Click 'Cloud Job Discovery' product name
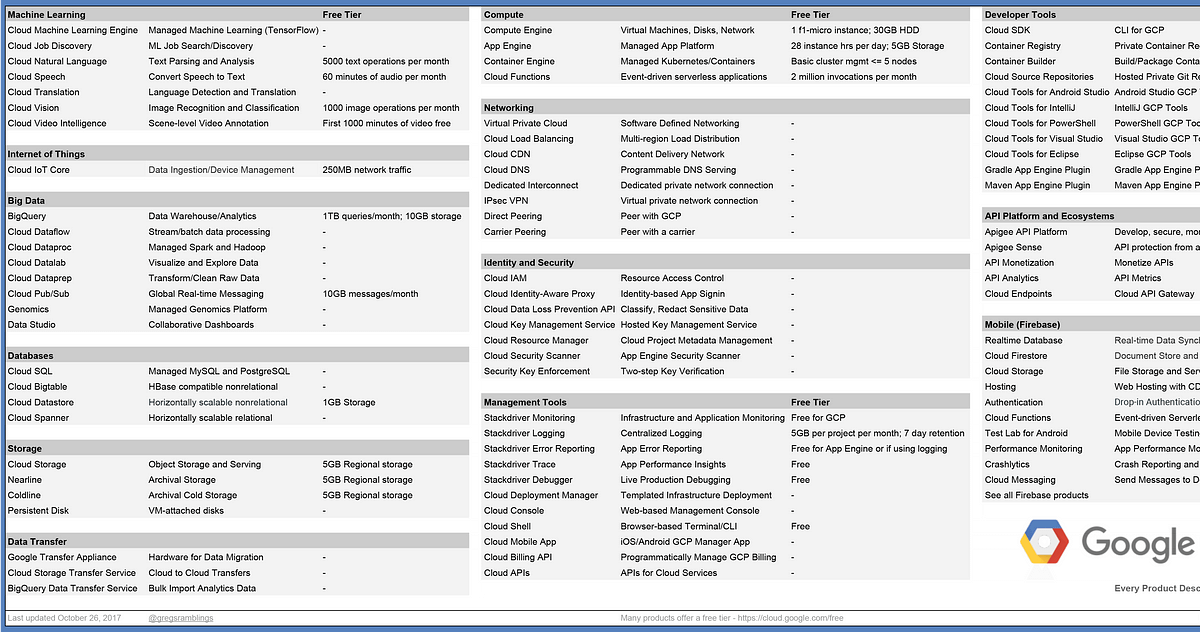 point(50,46)
